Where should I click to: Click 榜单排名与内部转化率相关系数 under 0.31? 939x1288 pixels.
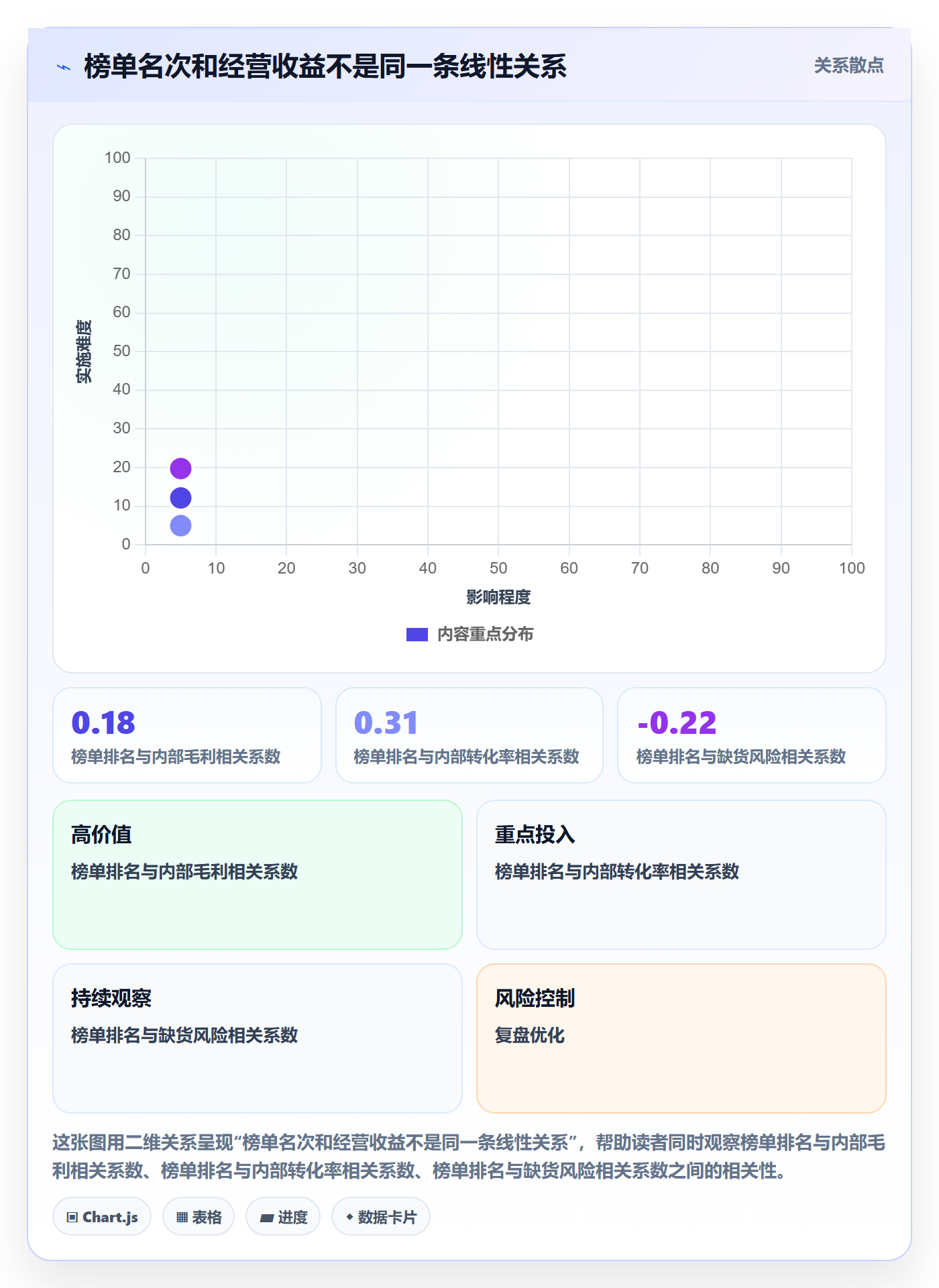tap(466, 757)
